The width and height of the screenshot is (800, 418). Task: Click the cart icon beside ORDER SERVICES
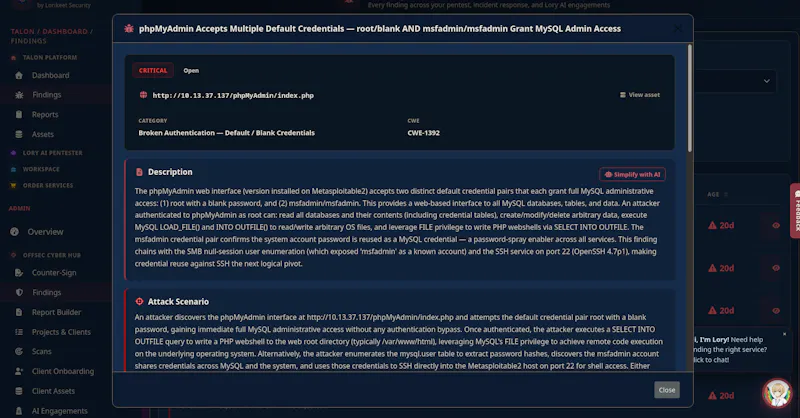coord(13,185)
